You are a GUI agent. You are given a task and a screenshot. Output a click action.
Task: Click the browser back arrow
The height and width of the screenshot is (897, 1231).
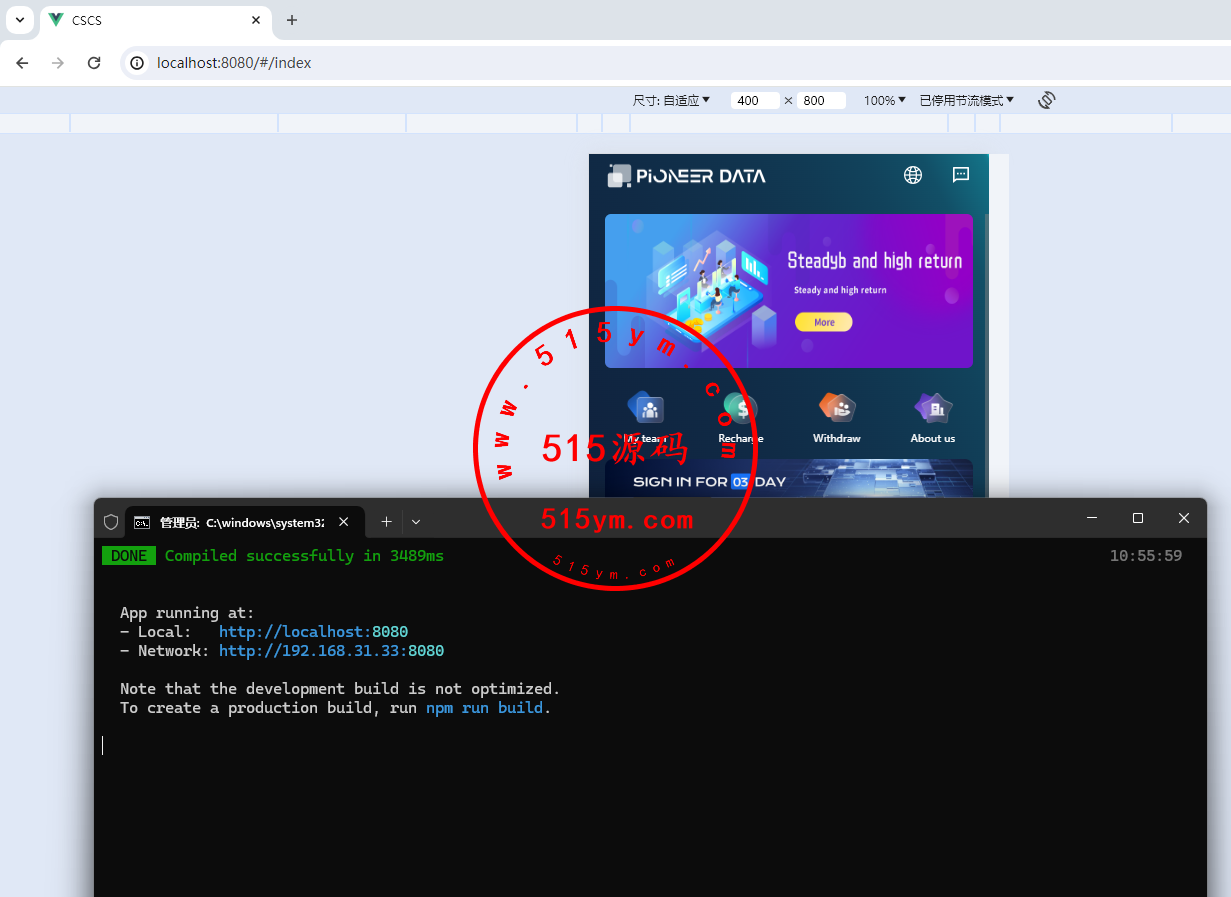[x=22, y=63]
